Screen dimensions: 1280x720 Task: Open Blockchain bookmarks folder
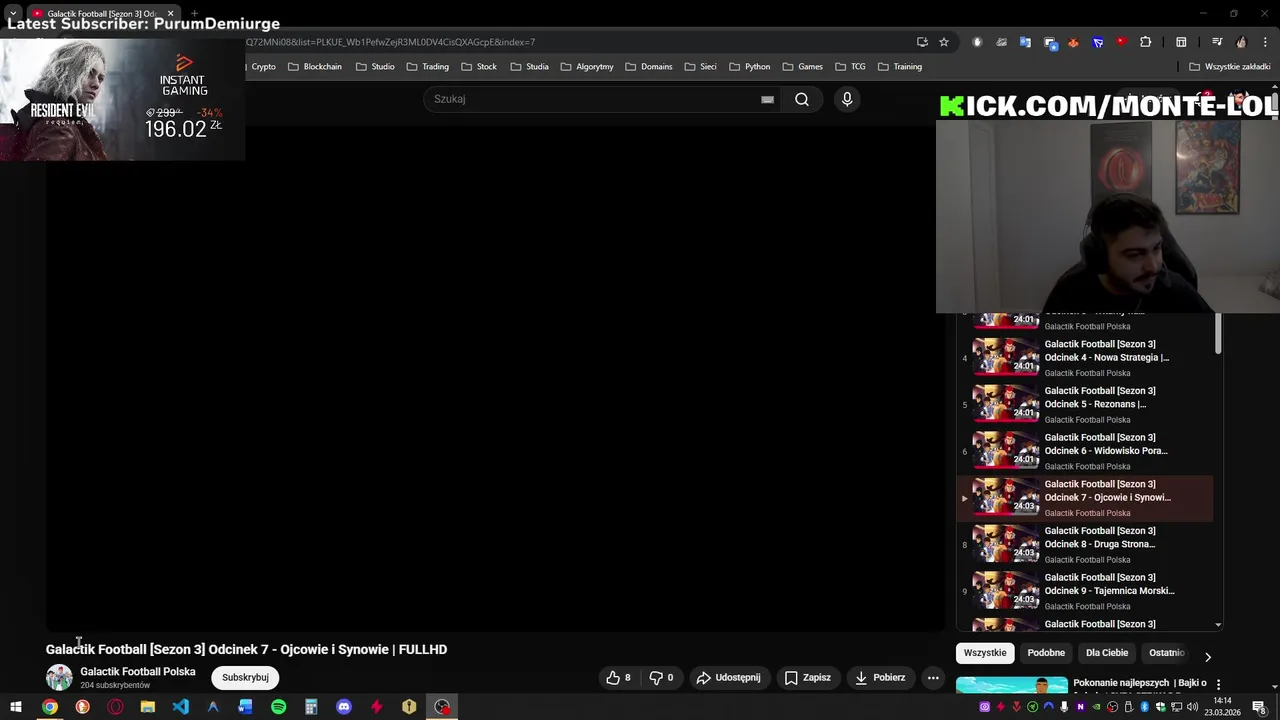[x=315, y=67]
